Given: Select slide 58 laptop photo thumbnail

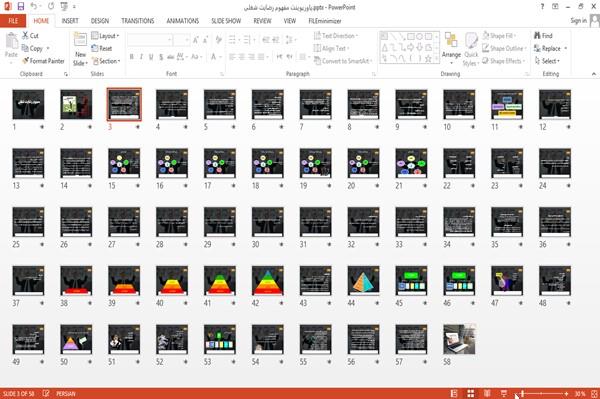Looking at the screenshot, I should click(459, 339).
